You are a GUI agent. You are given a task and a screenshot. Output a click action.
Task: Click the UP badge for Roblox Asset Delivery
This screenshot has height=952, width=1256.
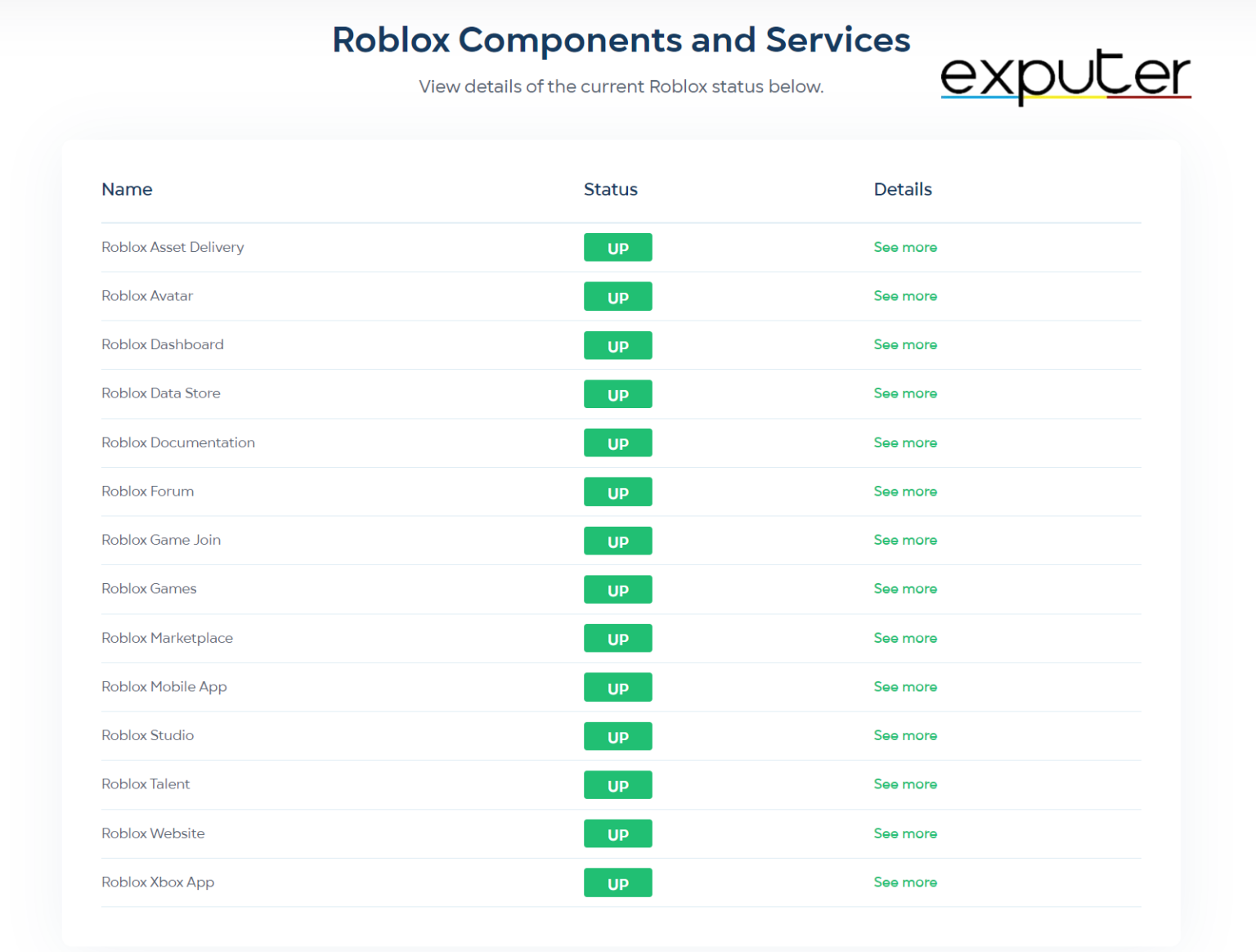point(617,247)
